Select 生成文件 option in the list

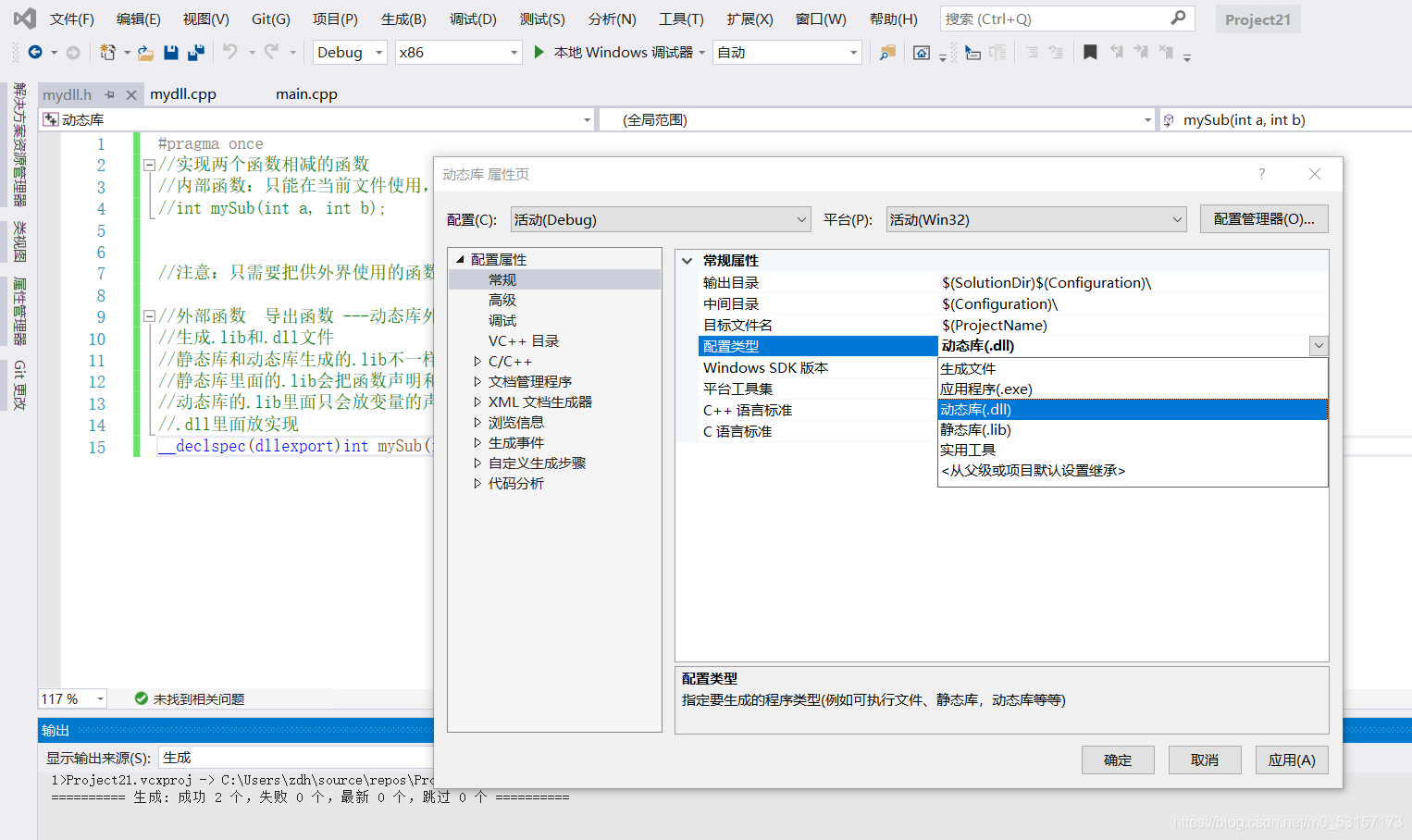[x=1133, y=369]
